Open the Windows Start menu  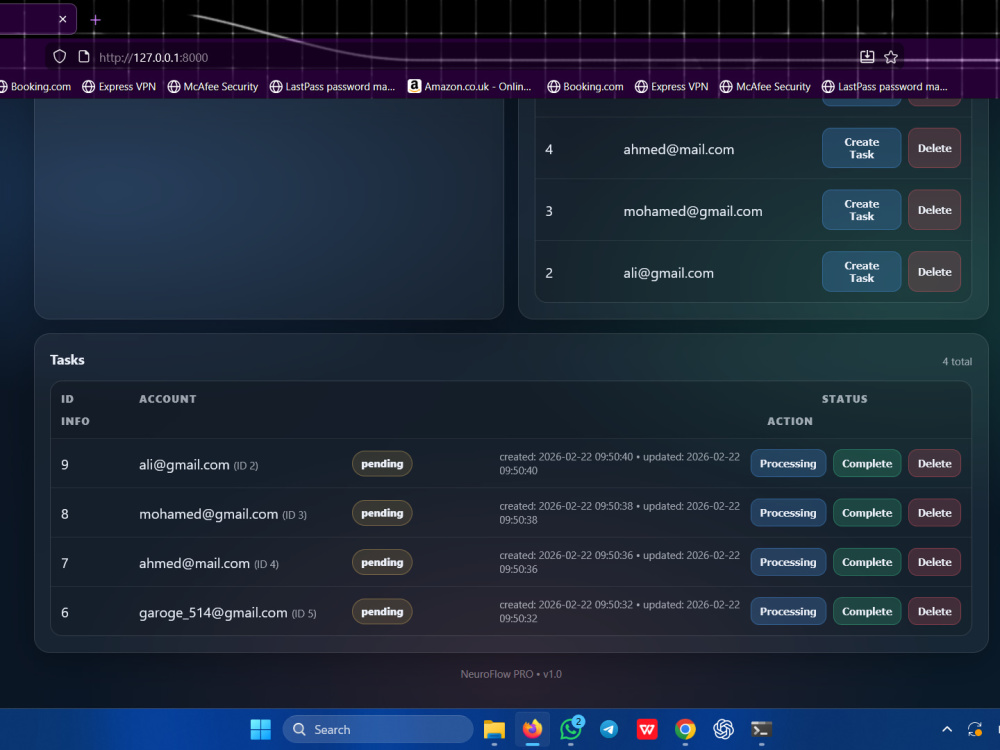coord(260,729)
